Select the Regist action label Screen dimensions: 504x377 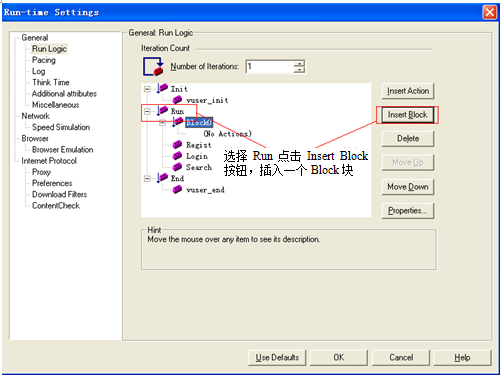[x=199, y=145]
